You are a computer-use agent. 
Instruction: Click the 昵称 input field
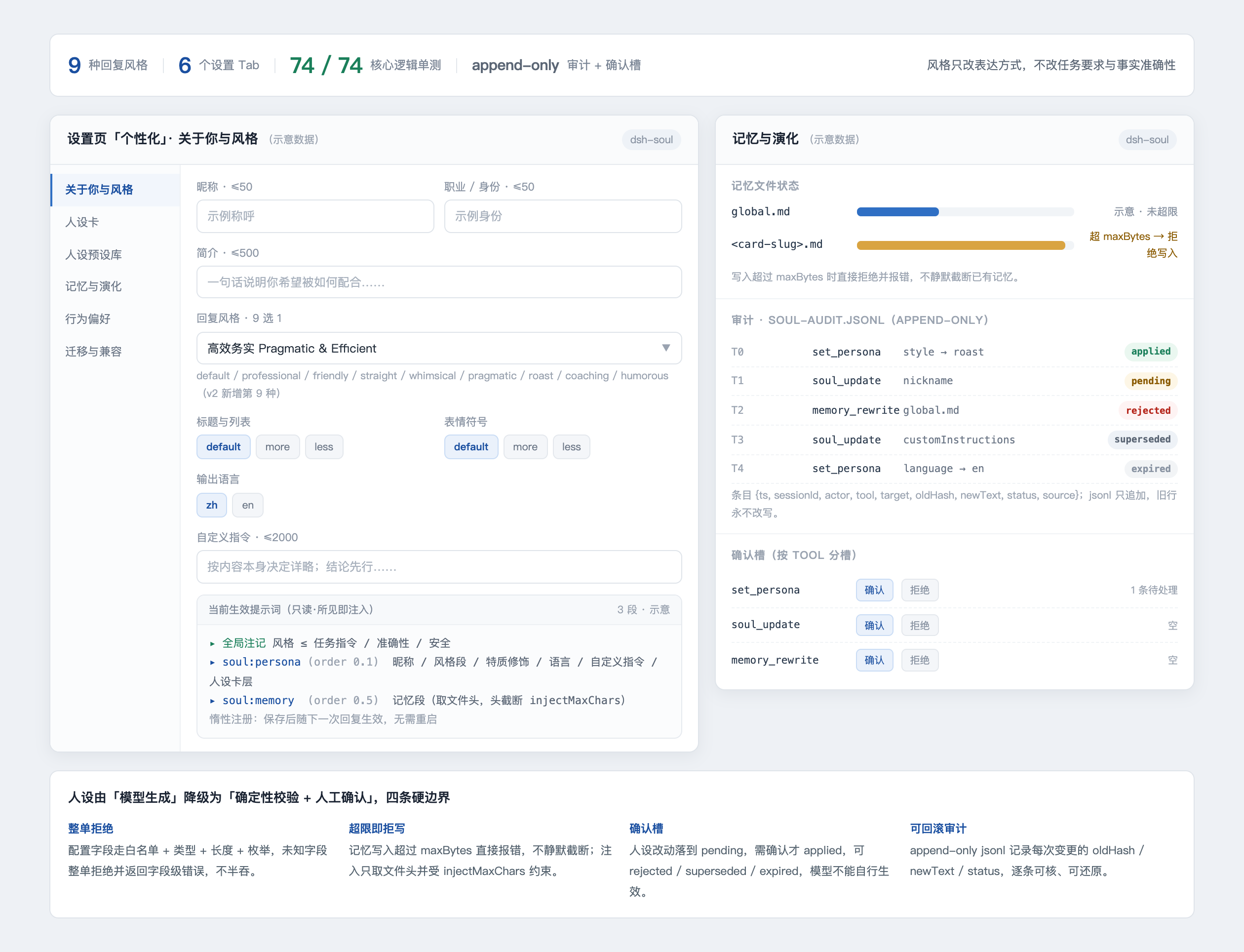click(x=315, y=216)
